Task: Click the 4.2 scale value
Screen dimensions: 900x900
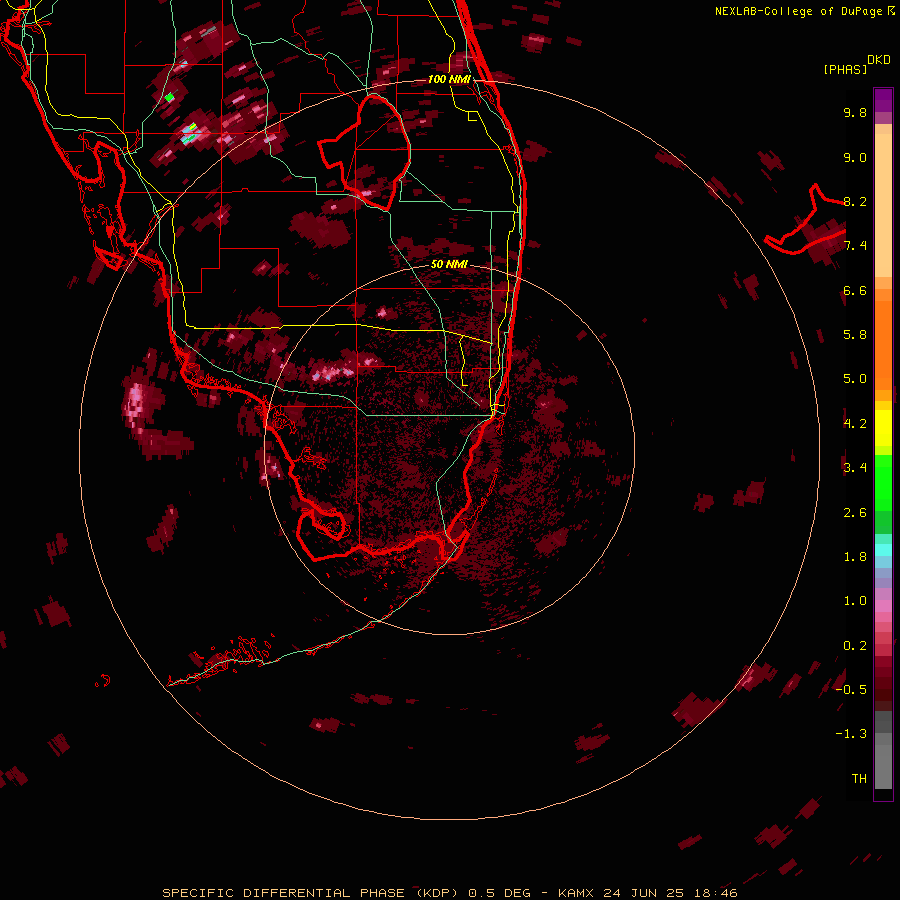Action: click(x=855, y=423)
